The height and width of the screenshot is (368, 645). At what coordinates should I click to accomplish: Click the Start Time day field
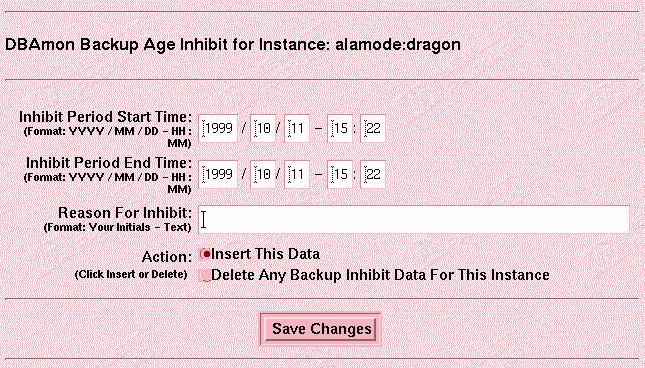[297, 129]
